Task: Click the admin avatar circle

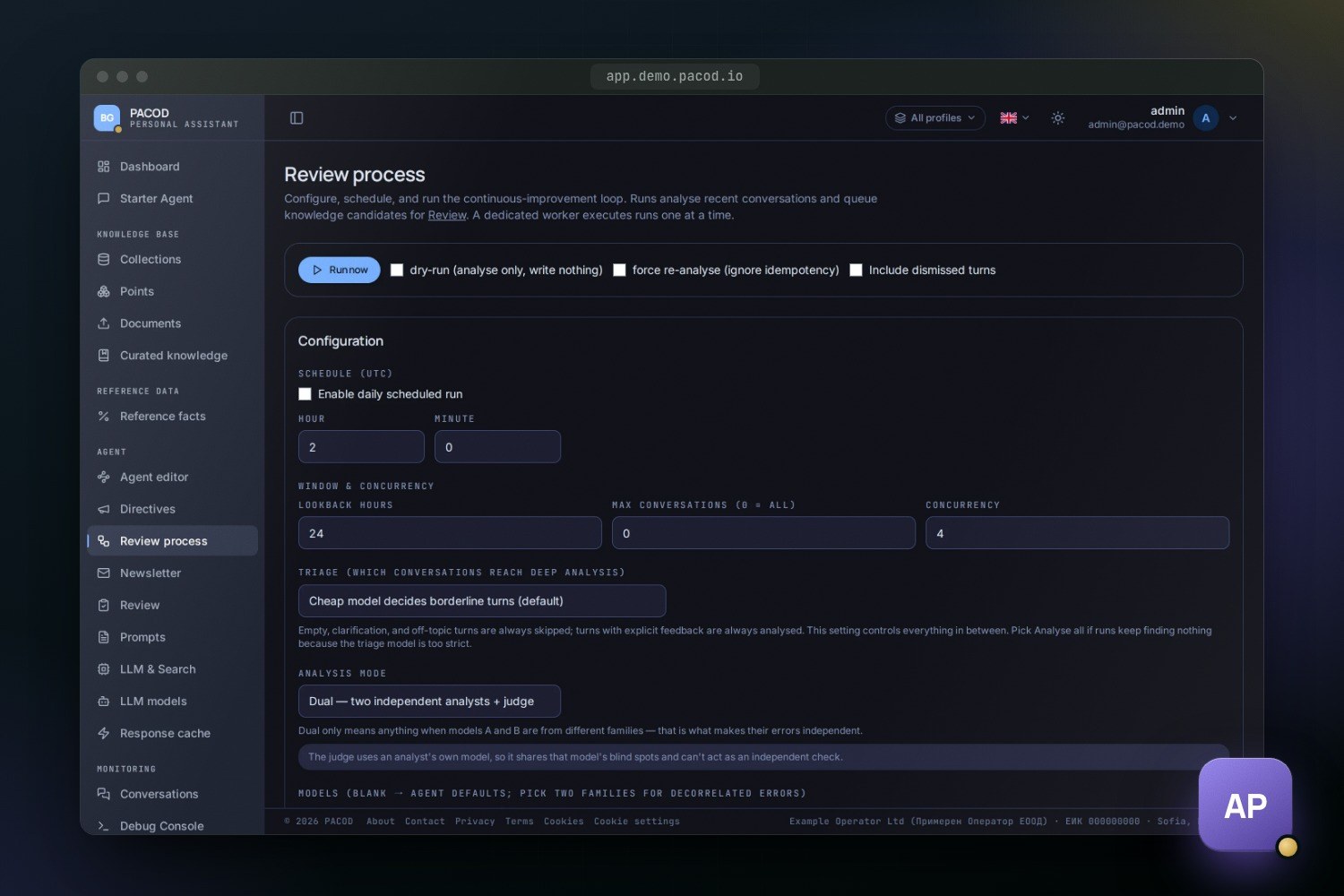Action: (x=1206, y=118)
